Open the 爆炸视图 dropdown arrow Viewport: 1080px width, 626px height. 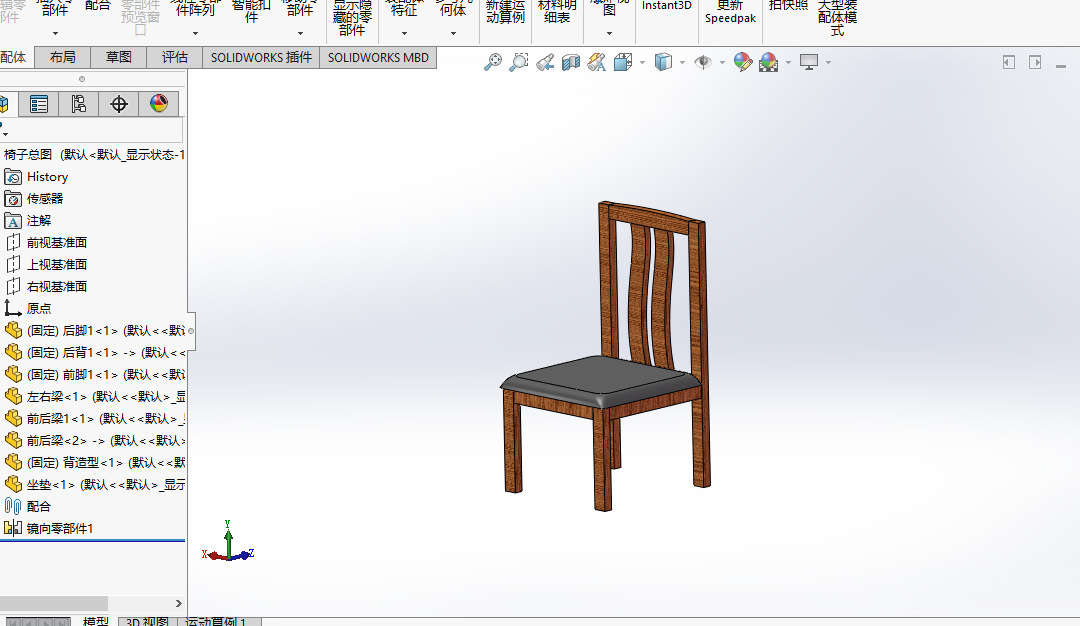[x=609, y=33]
